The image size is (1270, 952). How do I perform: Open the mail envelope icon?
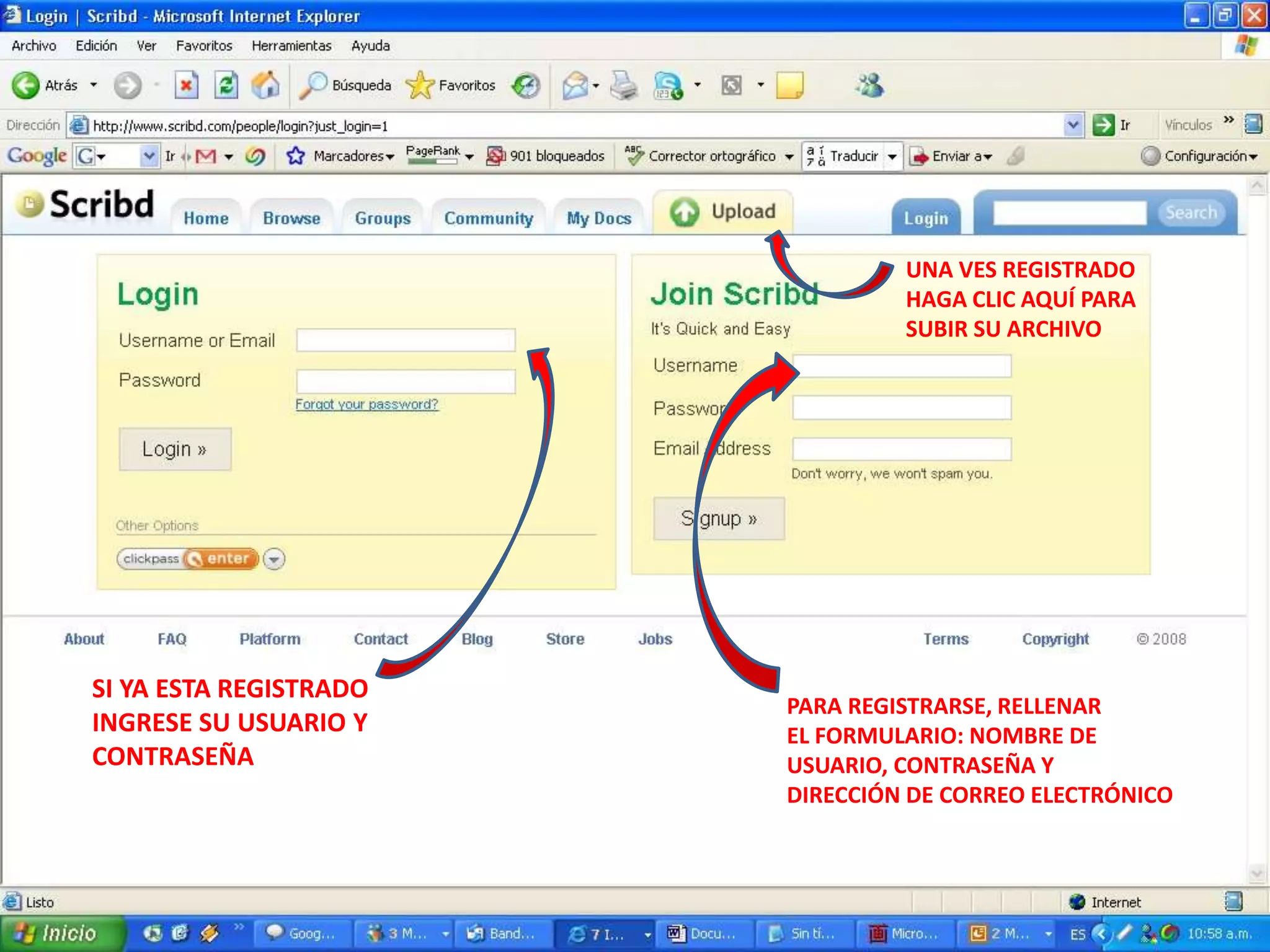pyautogui.click(x=574, y=86)
